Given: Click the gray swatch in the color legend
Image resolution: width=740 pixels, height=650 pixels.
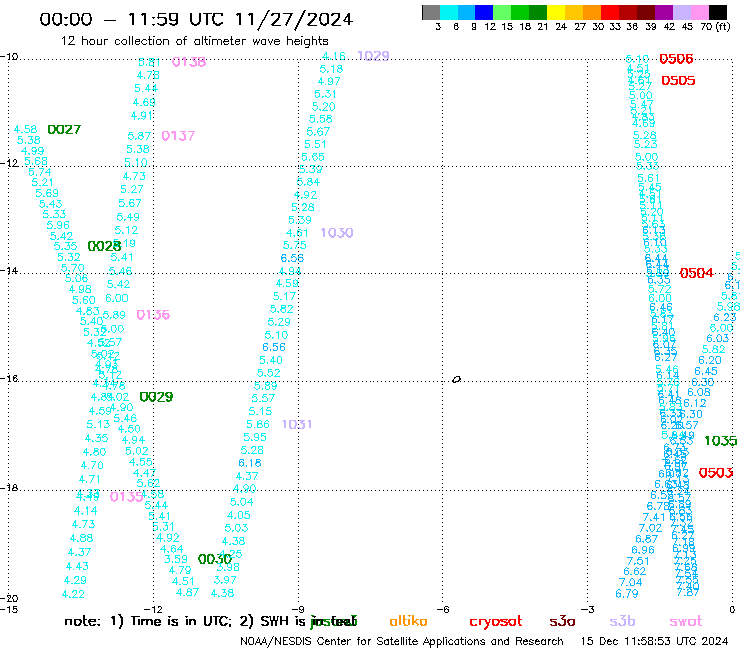Looking at the screenshot, I should pos(431,12).
